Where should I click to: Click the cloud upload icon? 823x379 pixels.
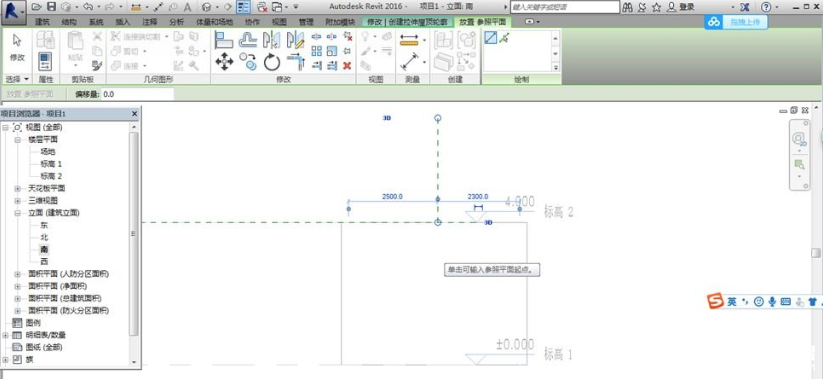pos(713,22)
